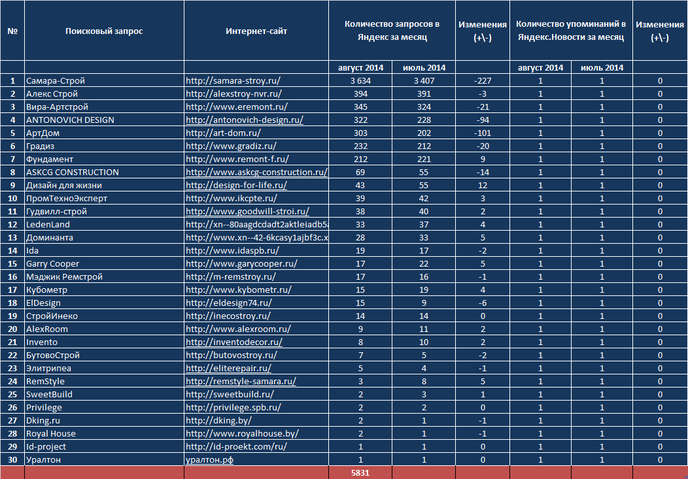Open the Доминанта xn--42 link

tap(257, 238)
